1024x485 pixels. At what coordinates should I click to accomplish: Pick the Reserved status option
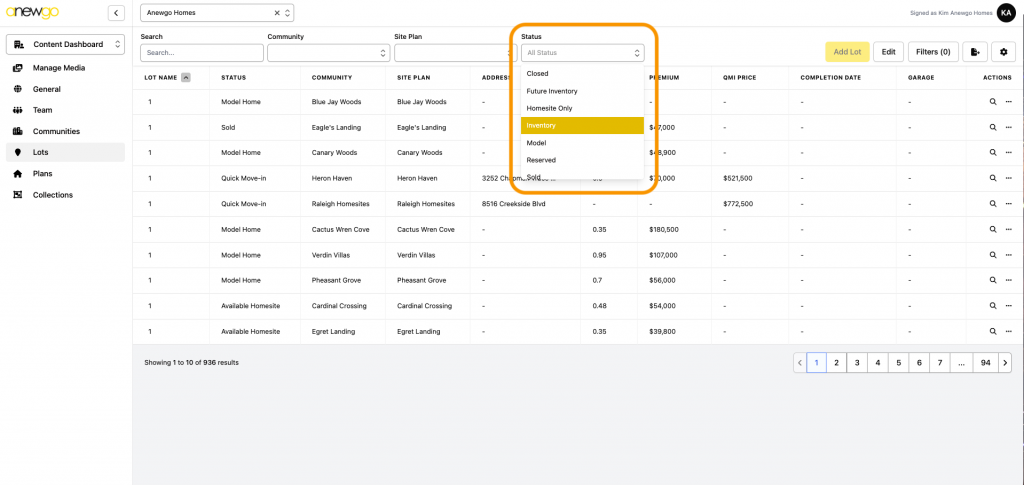tap(582, 160)
